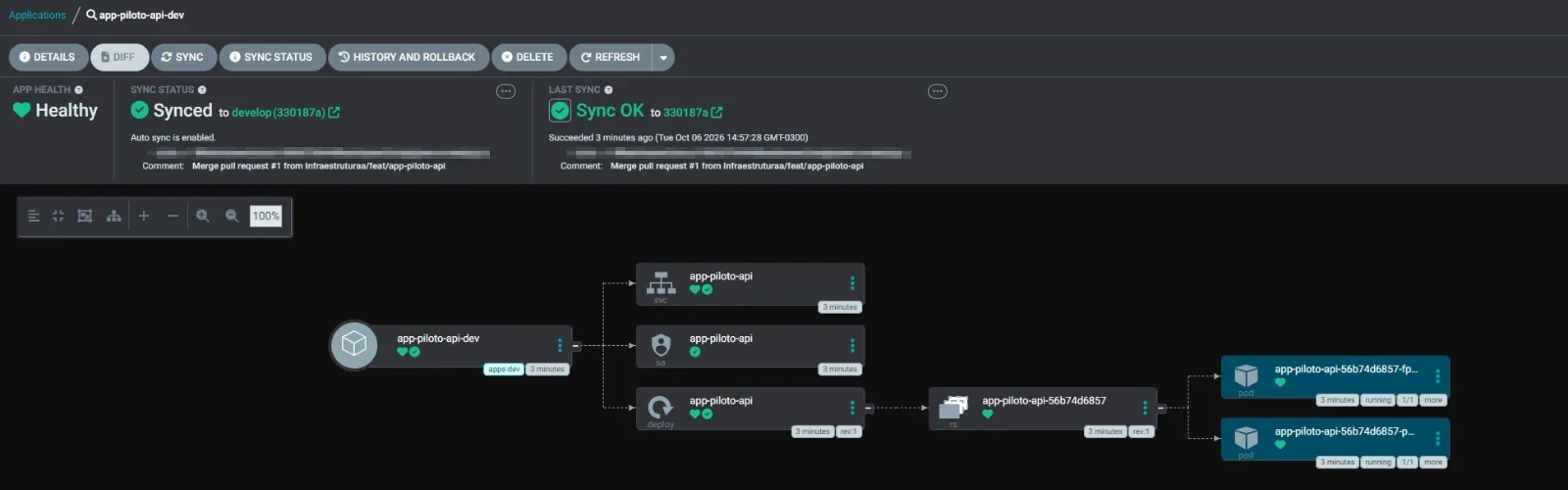Click the zoom out magnifier icon
The image size is (1568, 490).
tap(232, 216)
